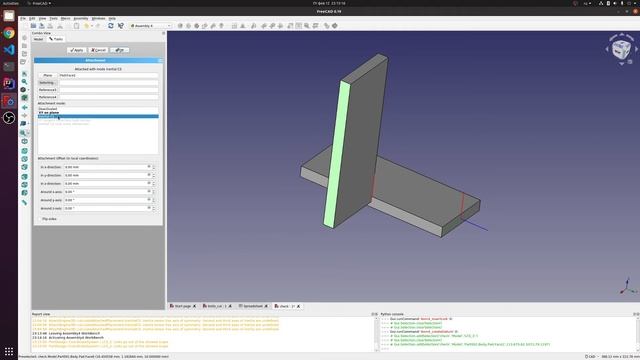Viewport: 640px width, 360px height.
Task: Open the Show Applications grid
Action: point(9,351)
